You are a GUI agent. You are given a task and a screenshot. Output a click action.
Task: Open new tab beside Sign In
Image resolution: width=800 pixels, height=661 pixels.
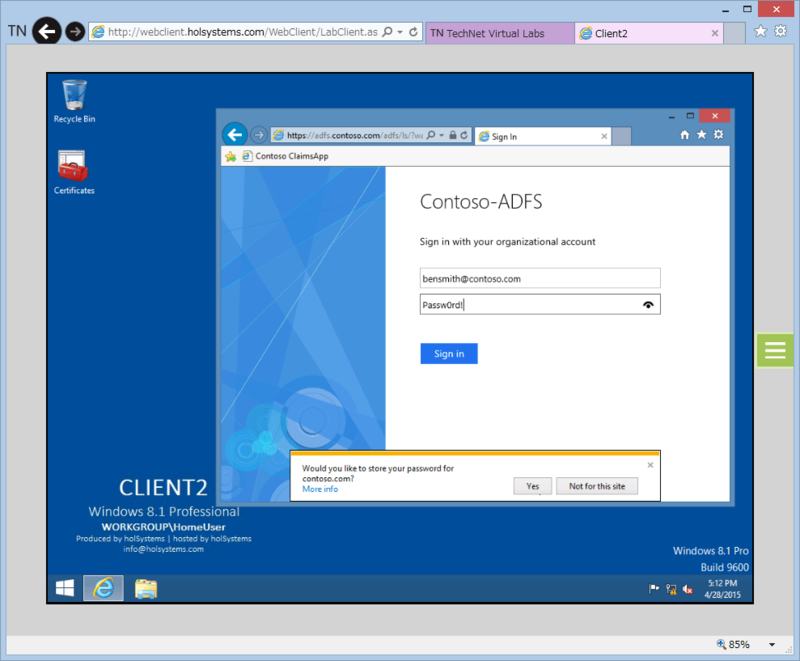(x=621, y=136)
